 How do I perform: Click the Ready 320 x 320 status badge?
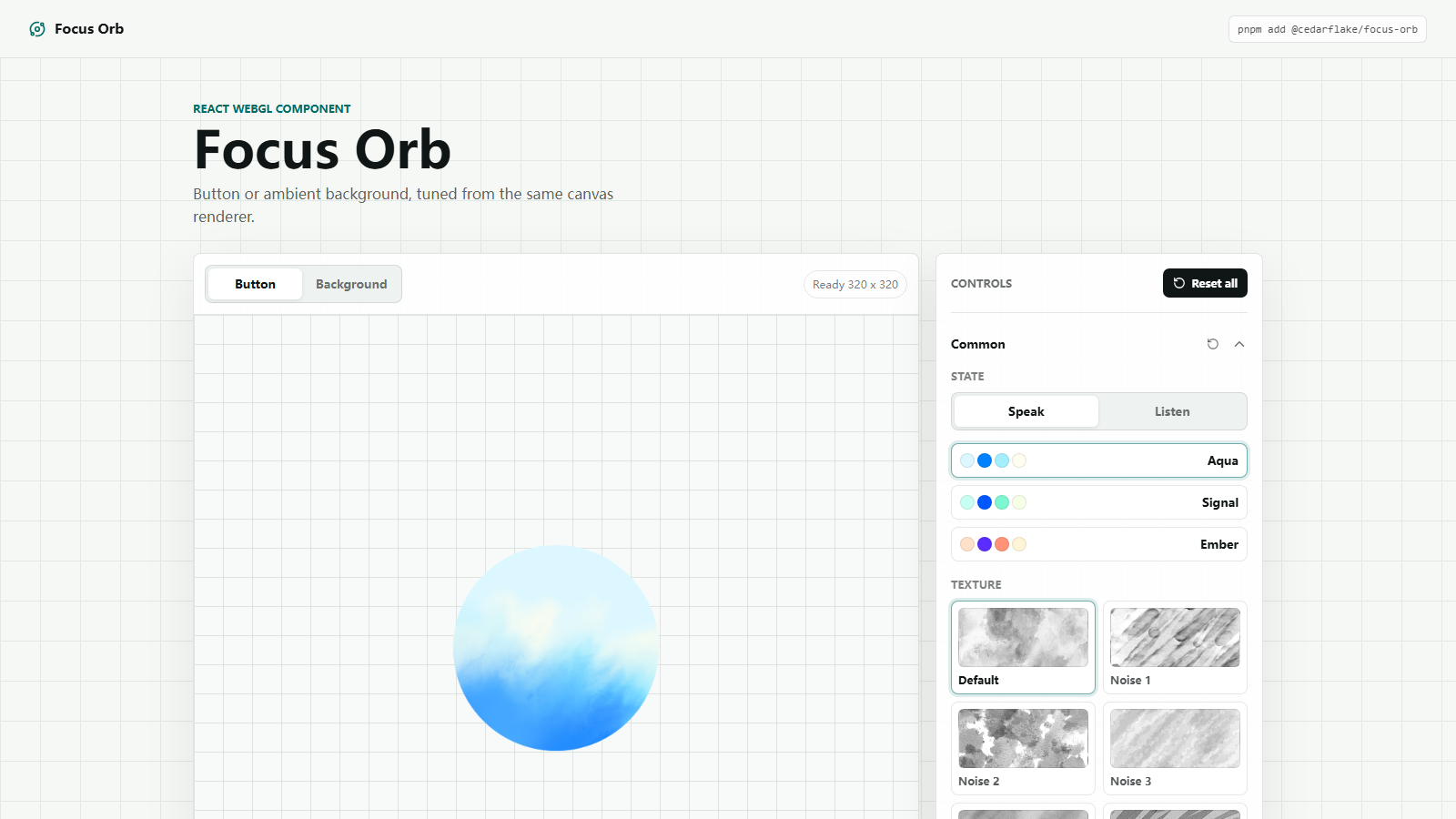click(x=854, y=284)
